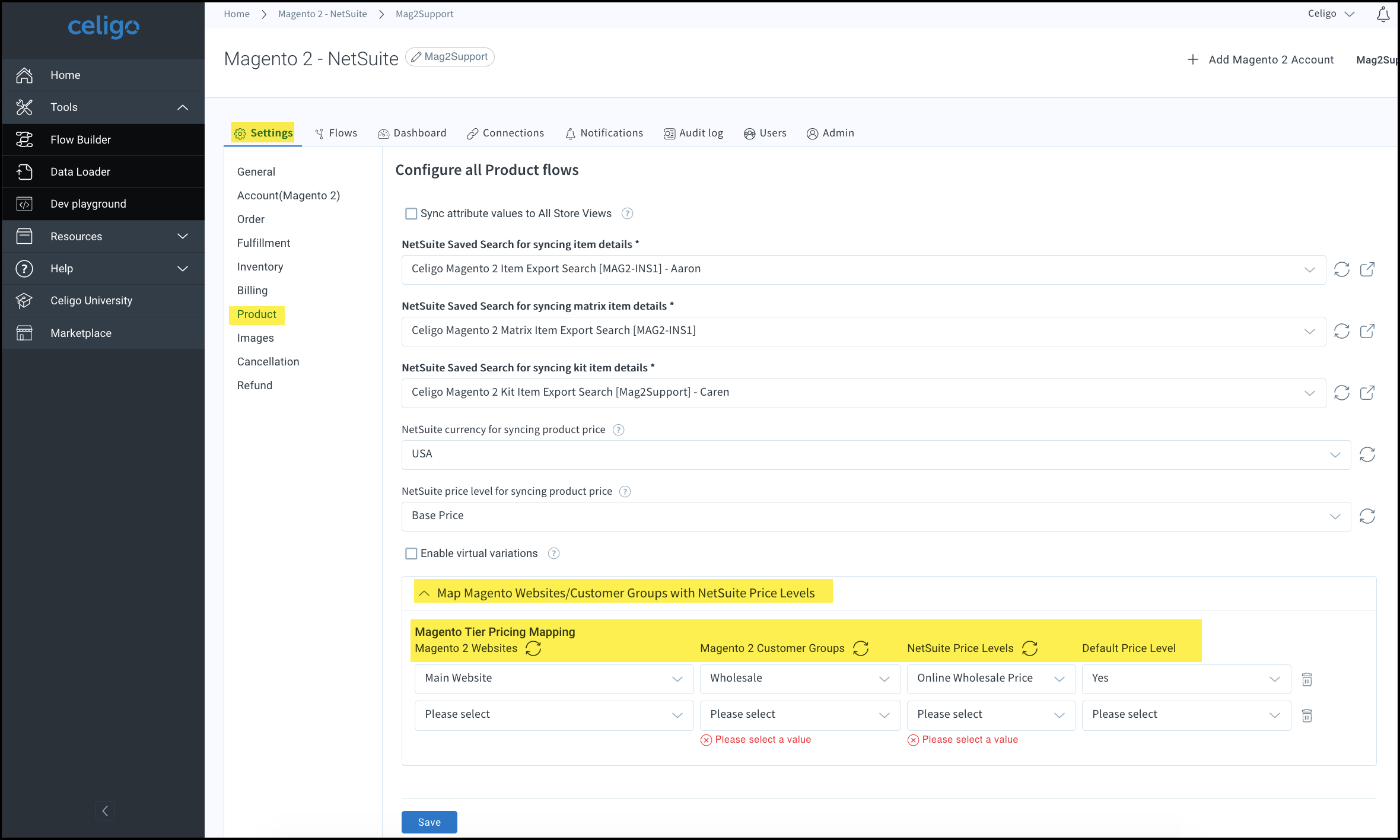Click help icon beside NetSuite currency label
Image resolution: width=1400 pixels, height=840 pixels.
618,430
